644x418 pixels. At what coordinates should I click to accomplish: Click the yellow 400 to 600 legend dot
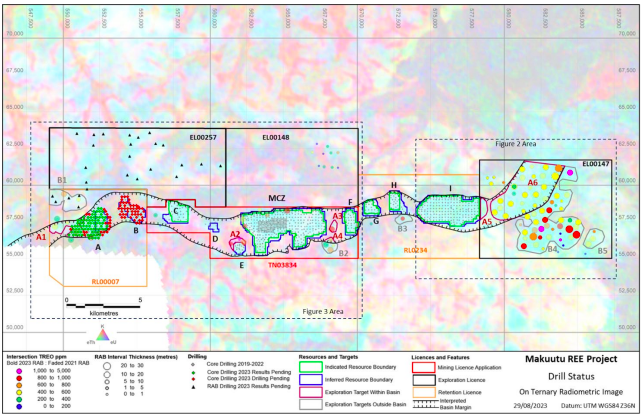pyautogui.click(x=19, y=392)
